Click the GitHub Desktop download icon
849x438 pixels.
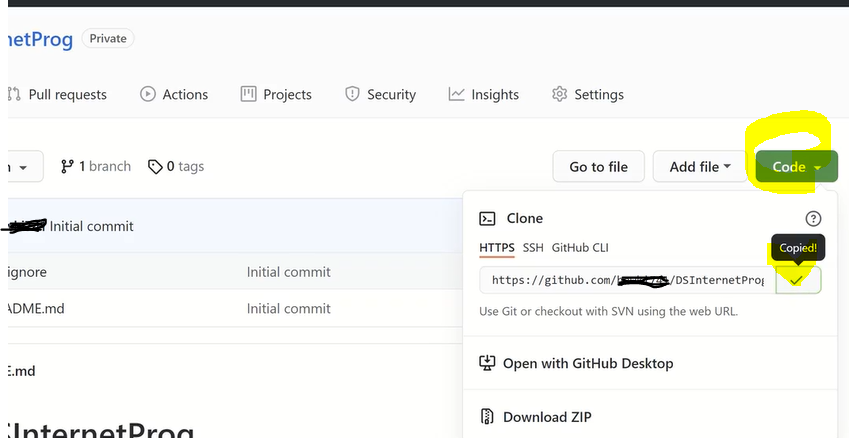(x=487, y=363)
